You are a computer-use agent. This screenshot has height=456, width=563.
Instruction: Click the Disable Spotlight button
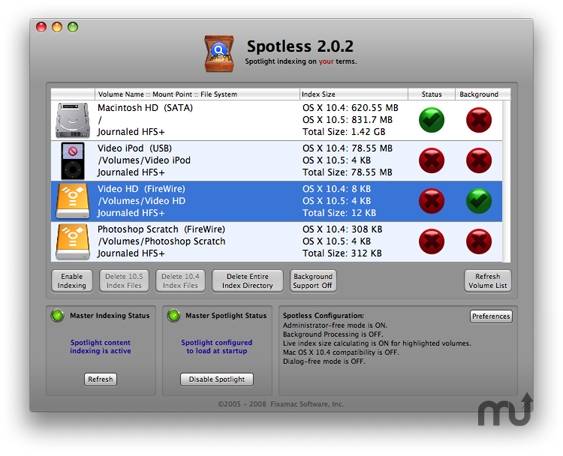[217, 379]
